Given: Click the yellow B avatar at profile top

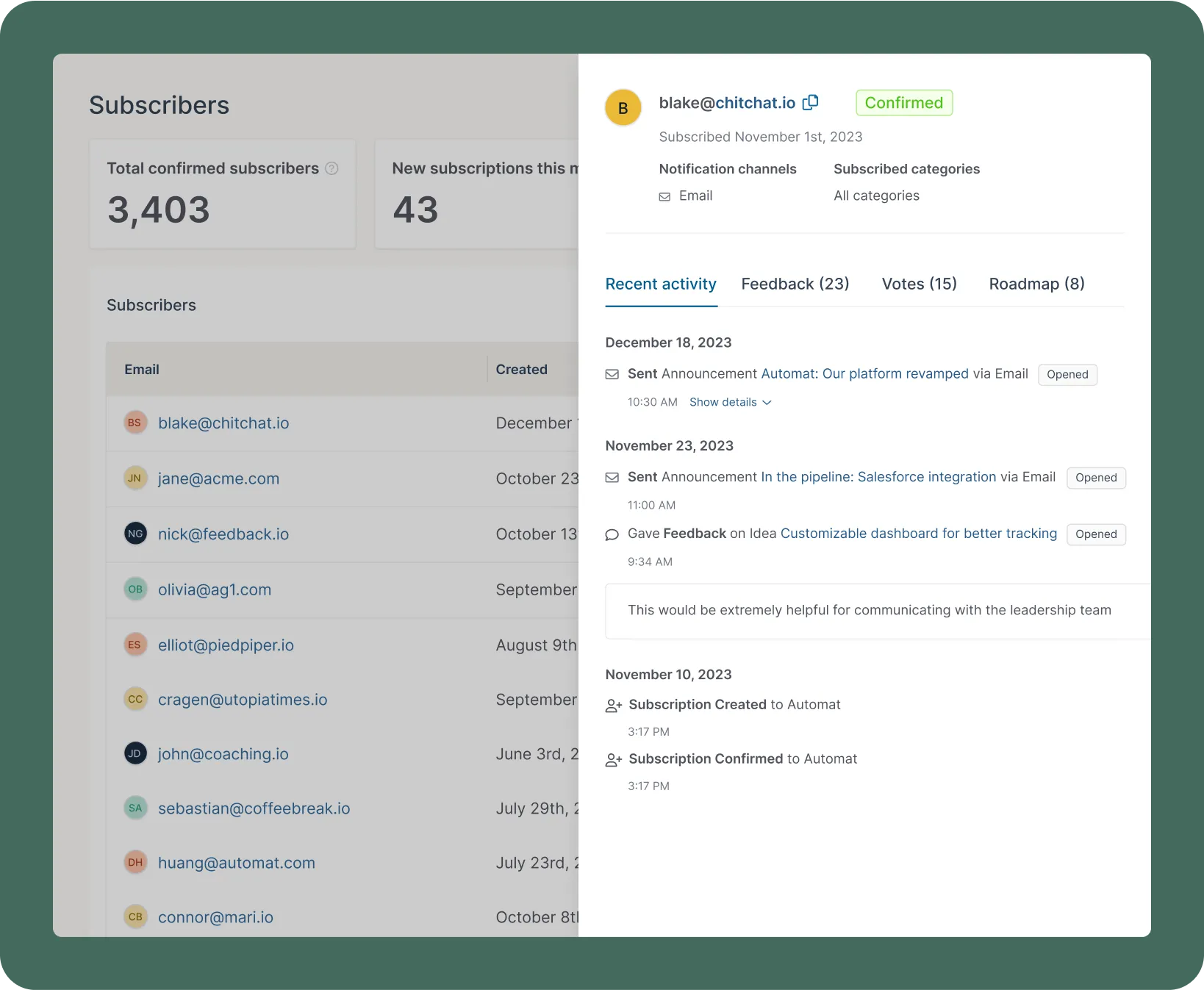Looking at the screenshot, I should (x=623, y=107).
